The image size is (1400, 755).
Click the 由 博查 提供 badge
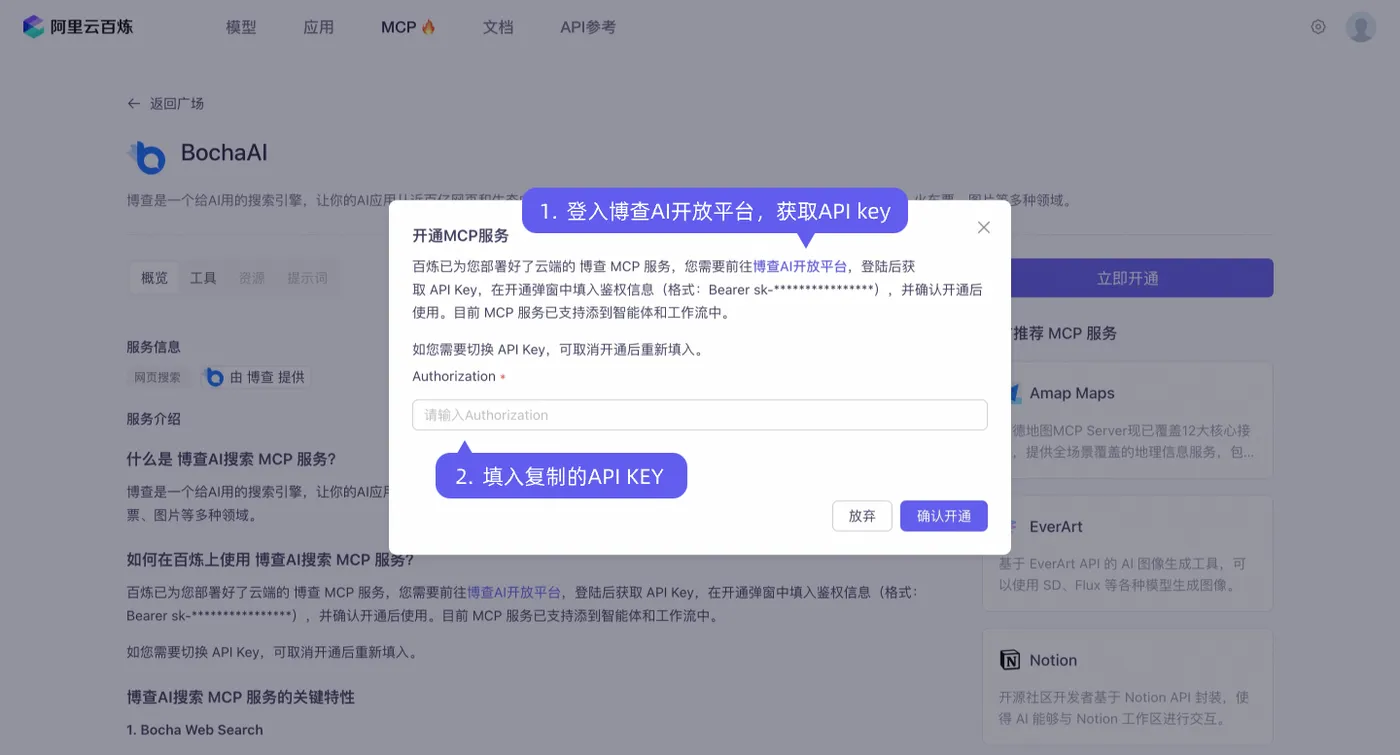256,377
